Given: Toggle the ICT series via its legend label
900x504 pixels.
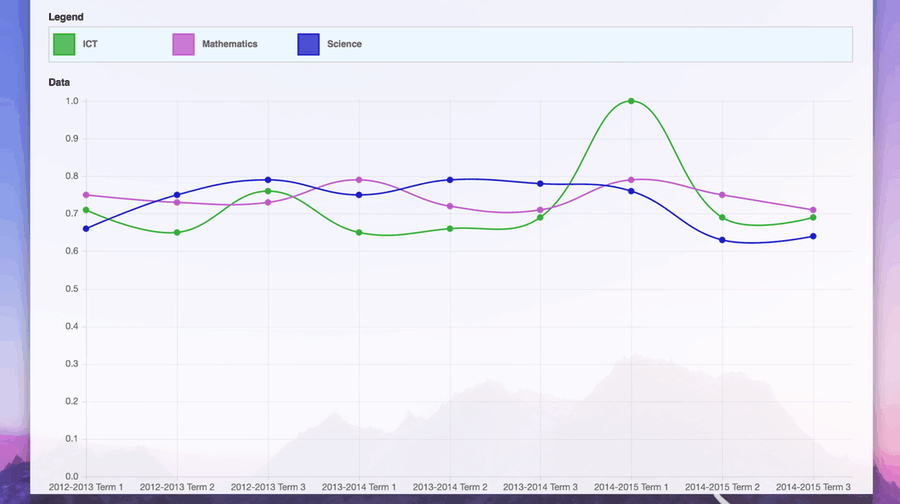Looking at the screenshot, I should pos(90,44).
